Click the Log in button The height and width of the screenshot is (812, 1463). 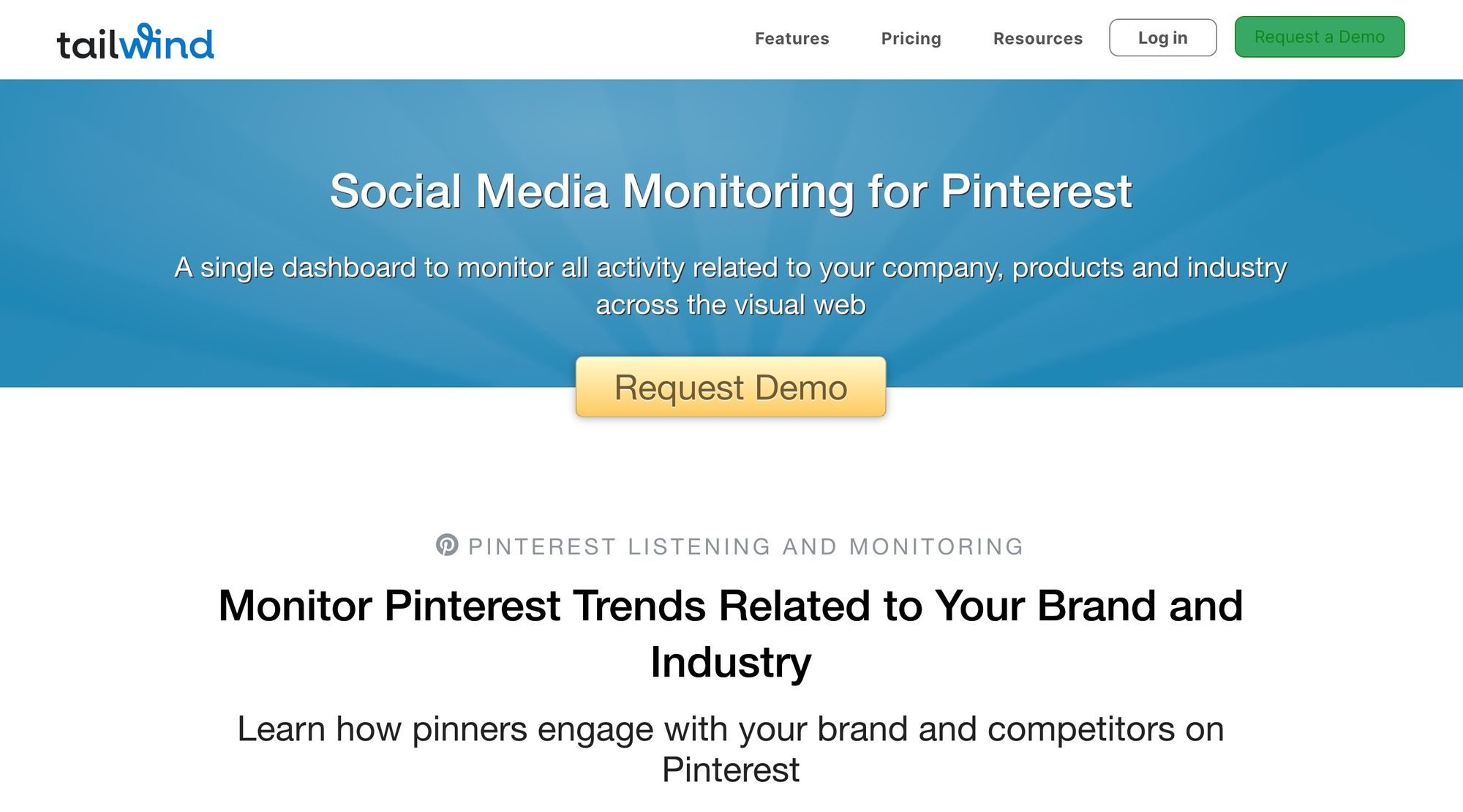tap(1162, 37)
